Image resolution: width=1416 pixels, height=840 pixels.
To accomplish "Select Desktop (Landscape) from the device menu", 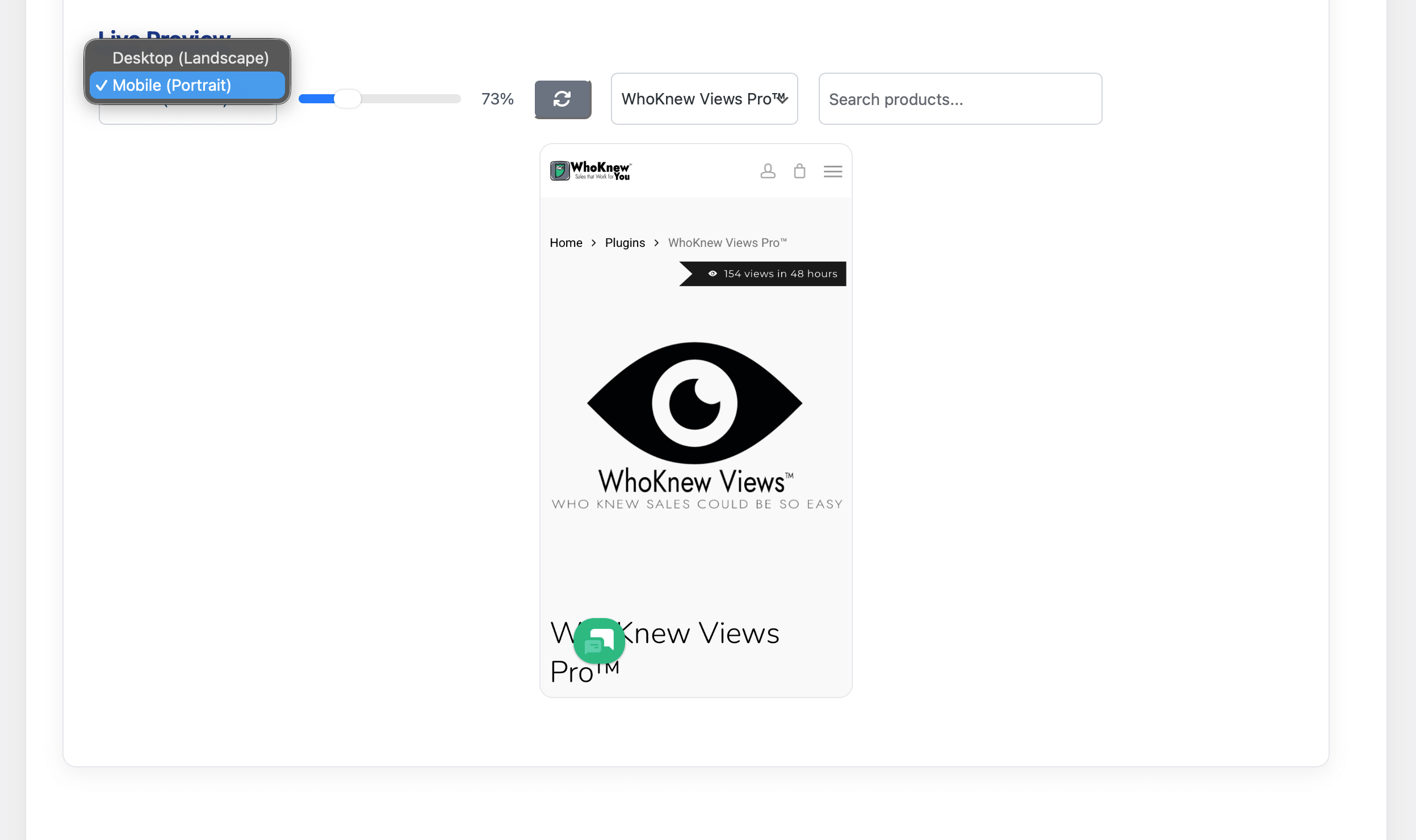I will click(191, 57).
